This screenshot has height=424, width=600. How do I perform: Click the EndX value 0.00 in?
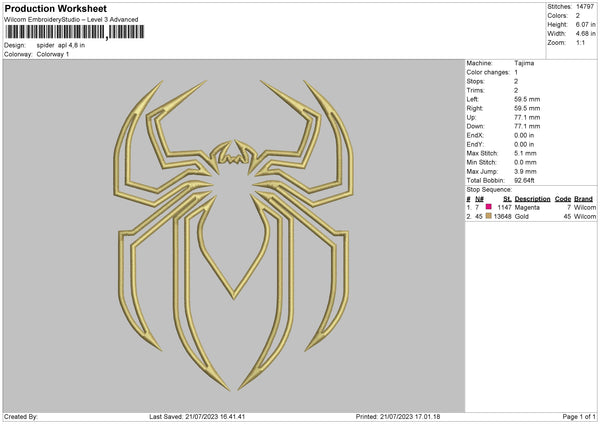(524, 135)
